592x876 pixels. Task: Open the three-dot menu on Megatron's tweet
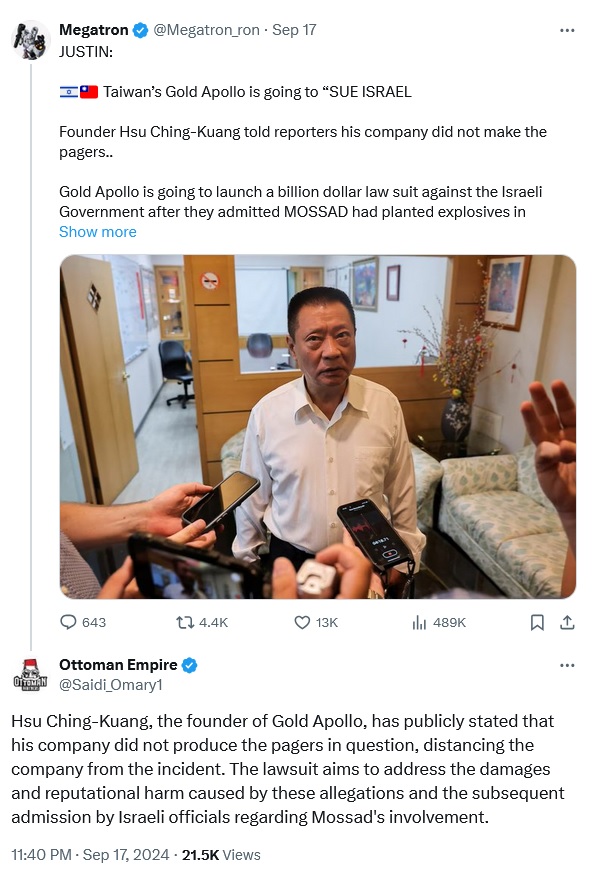click(567, 30)
